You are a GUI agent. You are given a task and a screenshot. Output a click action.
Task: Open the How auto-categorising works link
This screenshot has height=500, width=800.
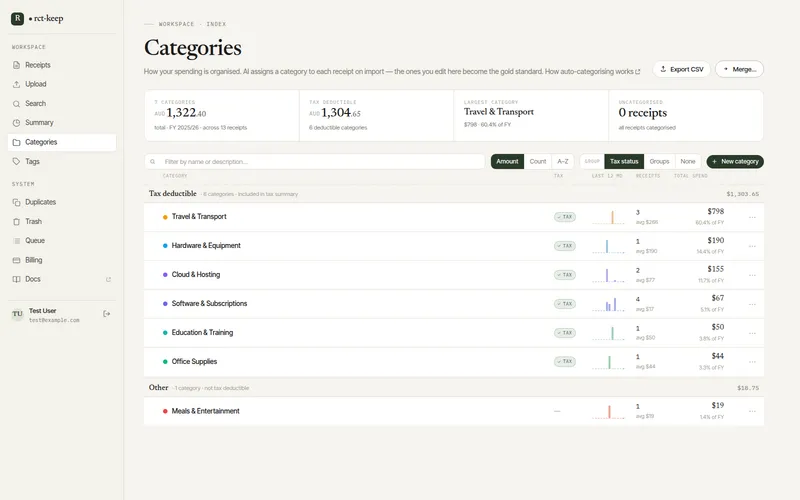click(x=592, y=71)
